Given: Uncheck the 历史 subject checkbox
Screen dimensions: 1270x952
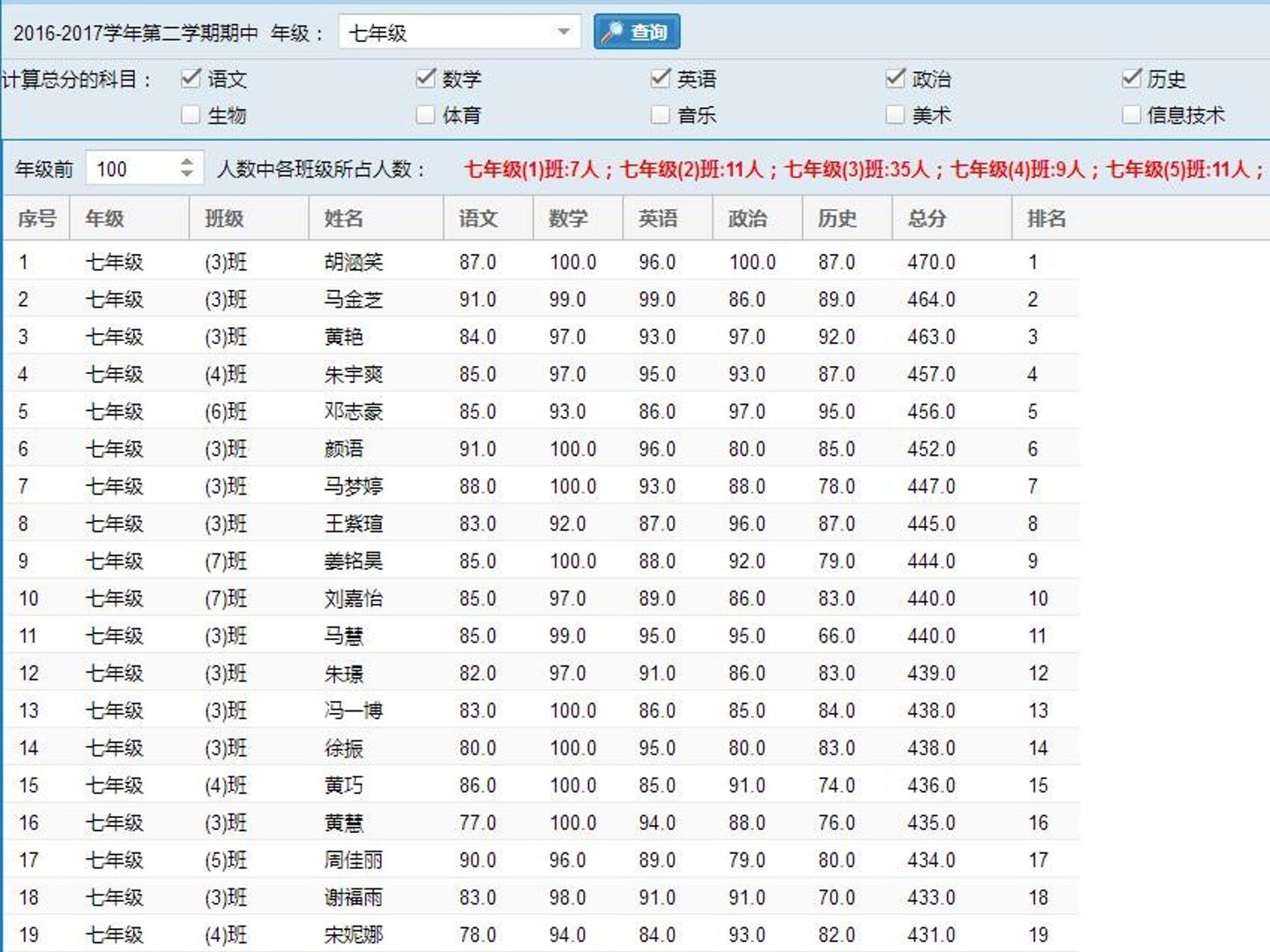Looking at the screenshot, I should (x=1132, y=78).
